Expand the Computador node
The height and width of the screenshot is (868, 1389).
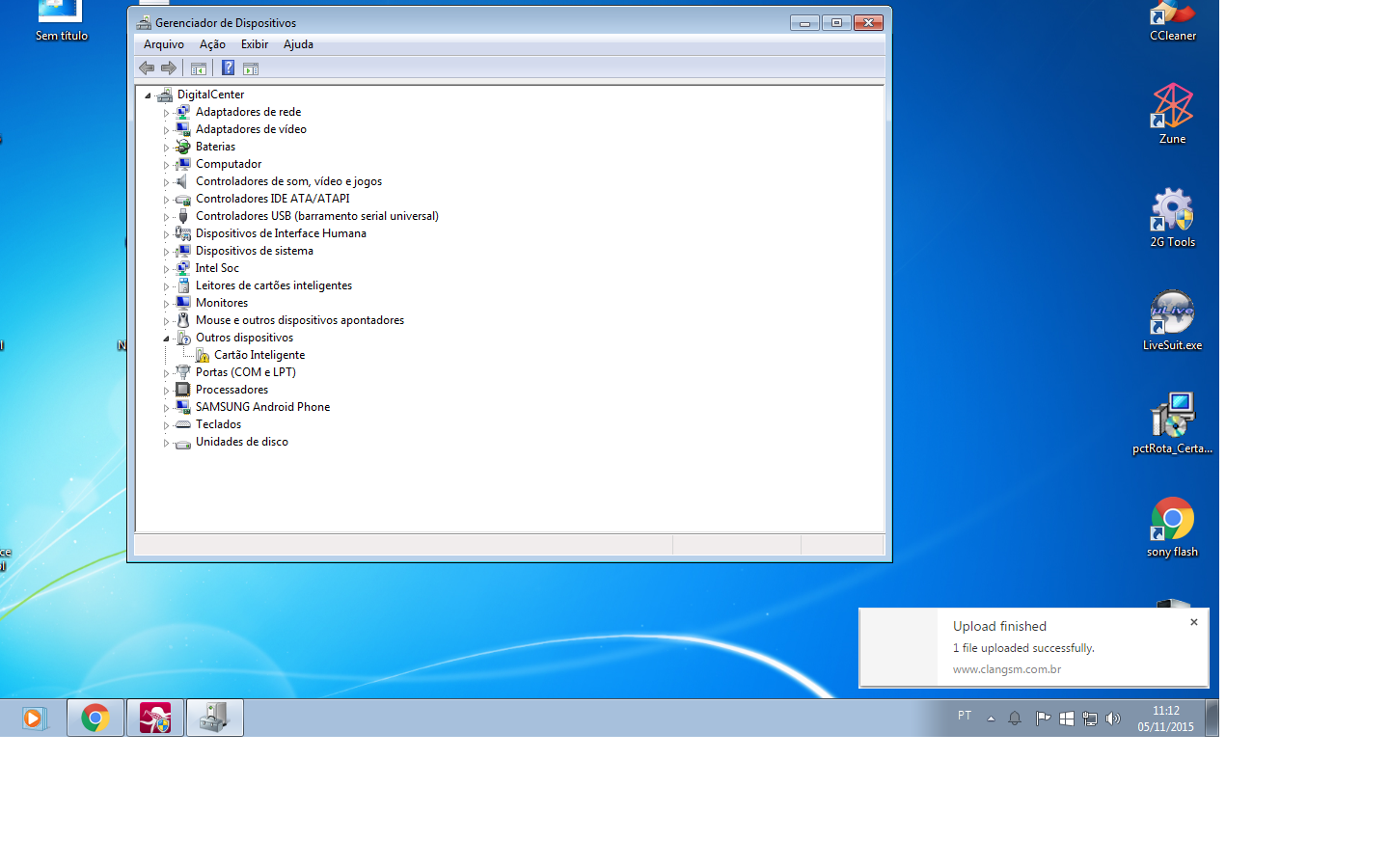click(x=166, y=165)
